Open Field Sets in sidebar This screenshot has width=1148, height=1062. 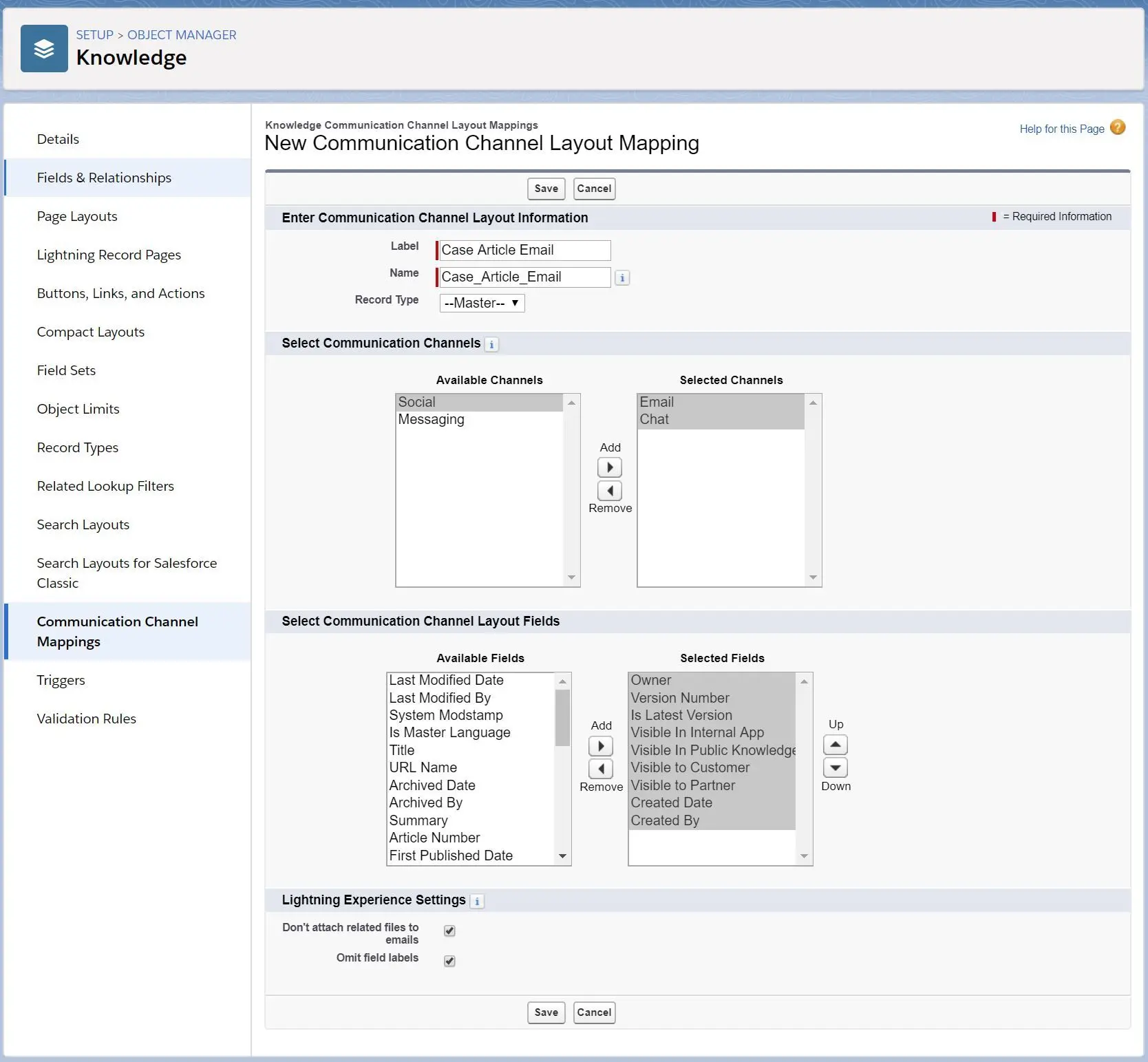127,370
